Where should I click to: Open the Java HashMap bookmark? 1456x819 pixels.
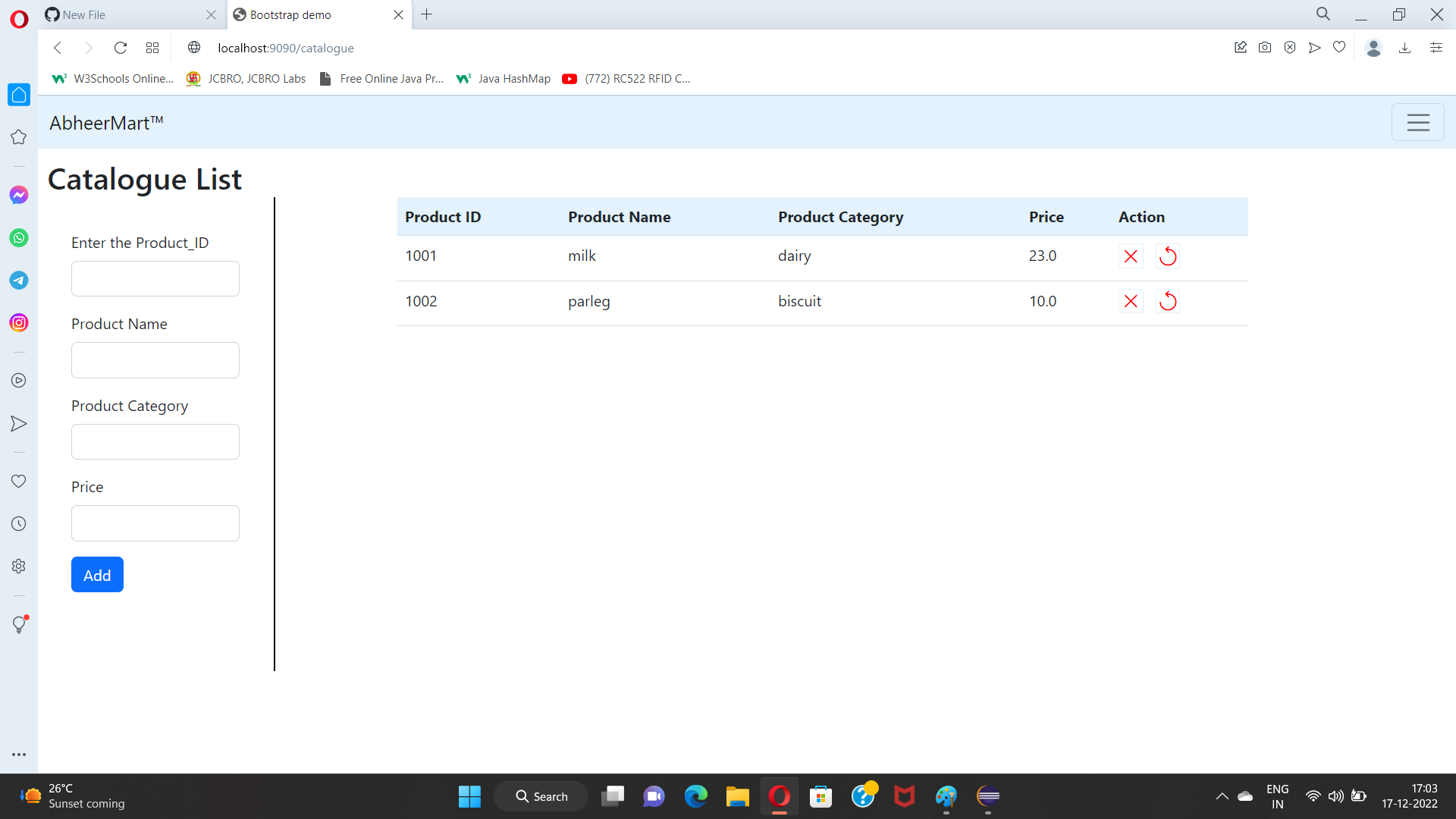[x=503, y=78]
